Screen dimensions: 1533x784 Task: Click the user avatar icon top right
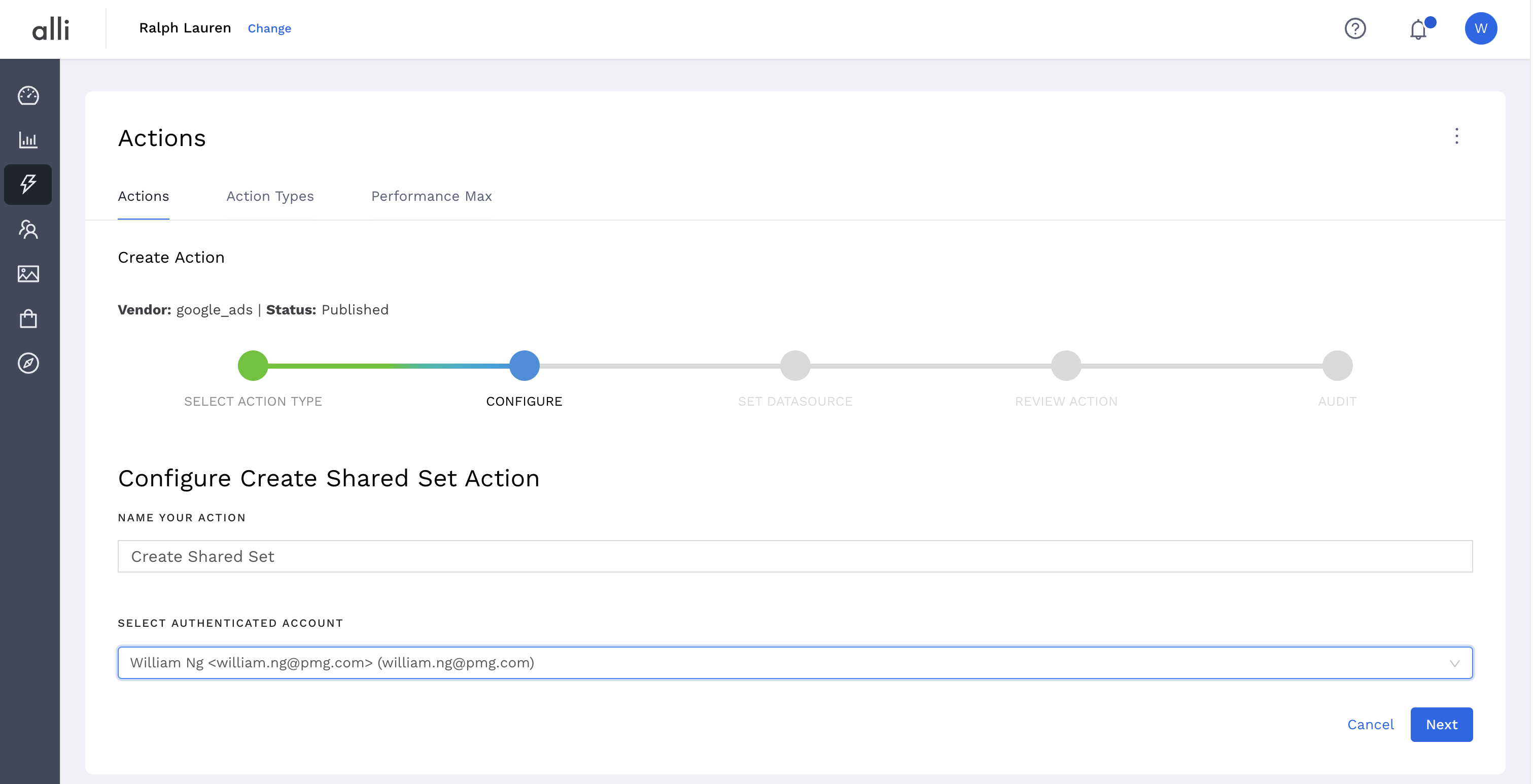(1483, 29)
